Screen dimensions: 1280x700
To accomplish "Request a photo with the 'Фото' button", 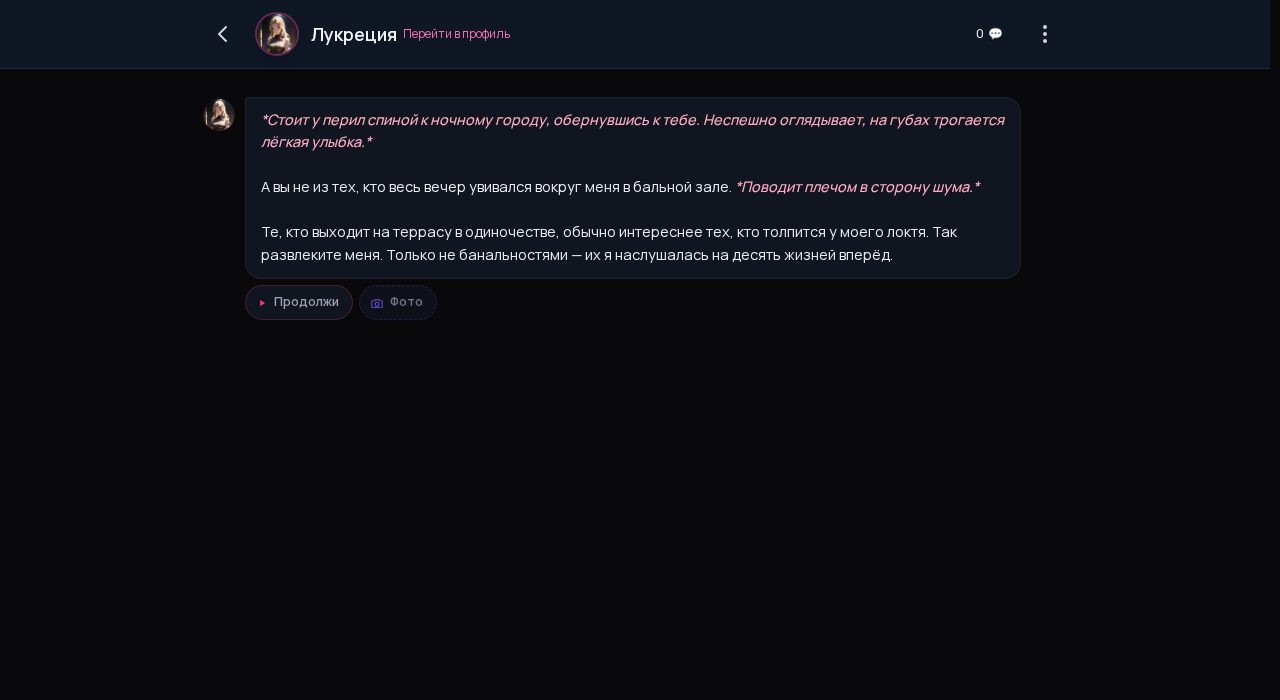I will pyautogui.click(x=398, y=302).
